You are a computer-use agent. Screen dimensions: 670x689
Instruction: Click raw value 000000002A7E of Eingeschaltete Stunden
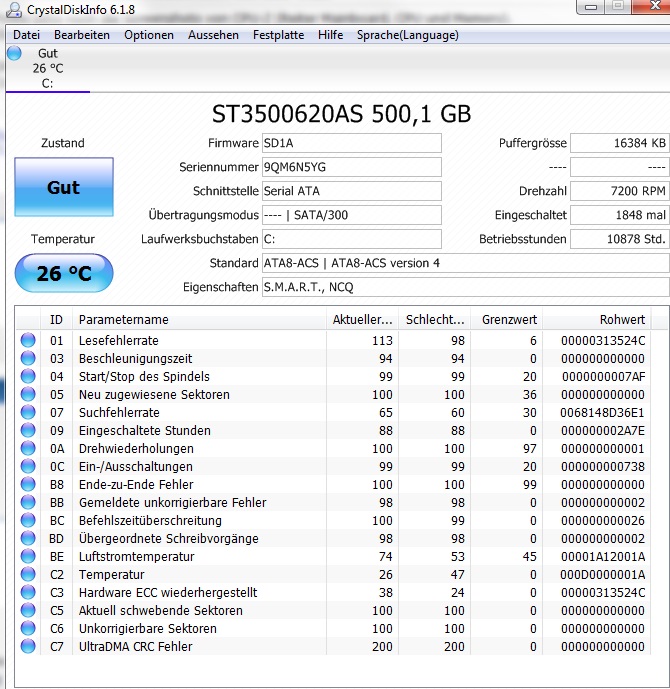click(x=603, y=430)
